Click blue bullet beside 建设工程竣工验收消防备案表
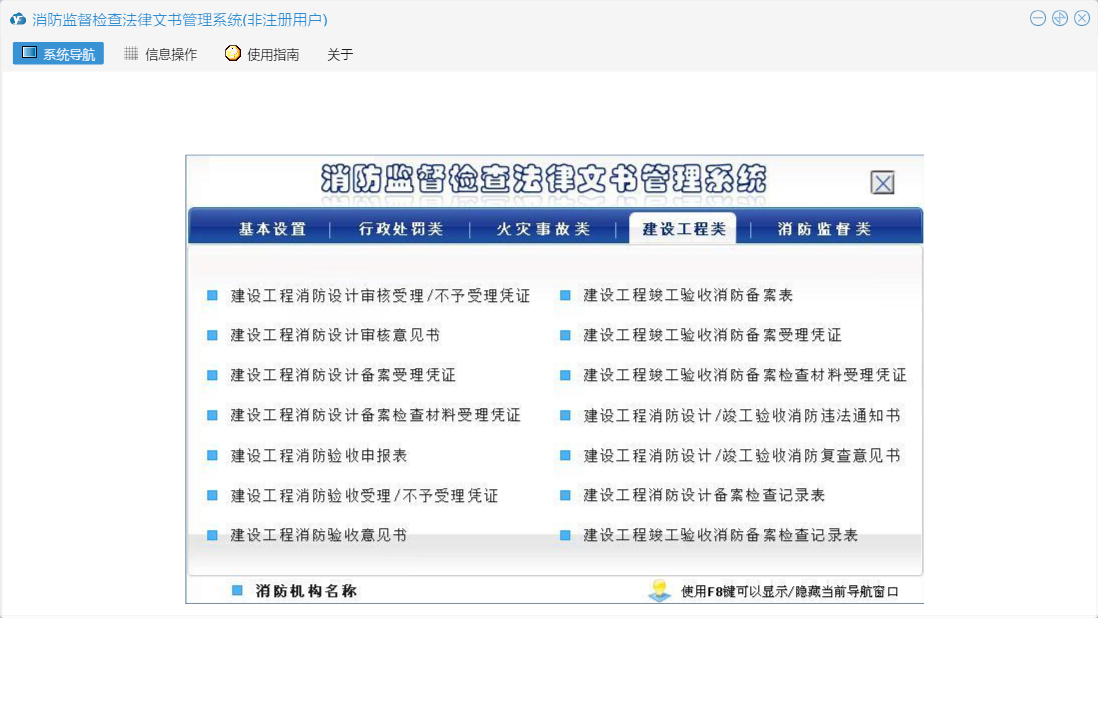This screenshot has width=1098, height=719. coord(565,295)
